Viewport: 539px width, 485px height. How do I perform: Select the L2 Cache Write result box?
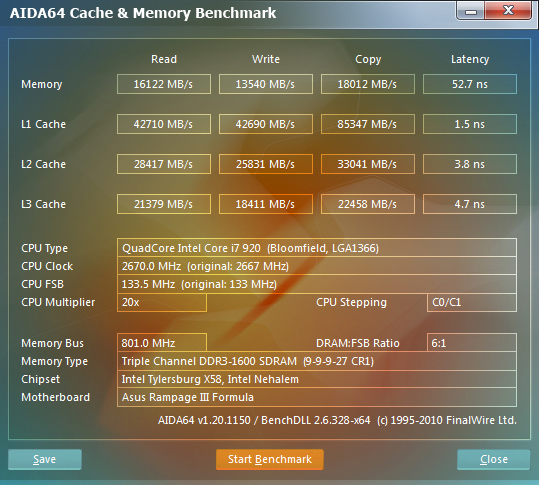(266, 164)
